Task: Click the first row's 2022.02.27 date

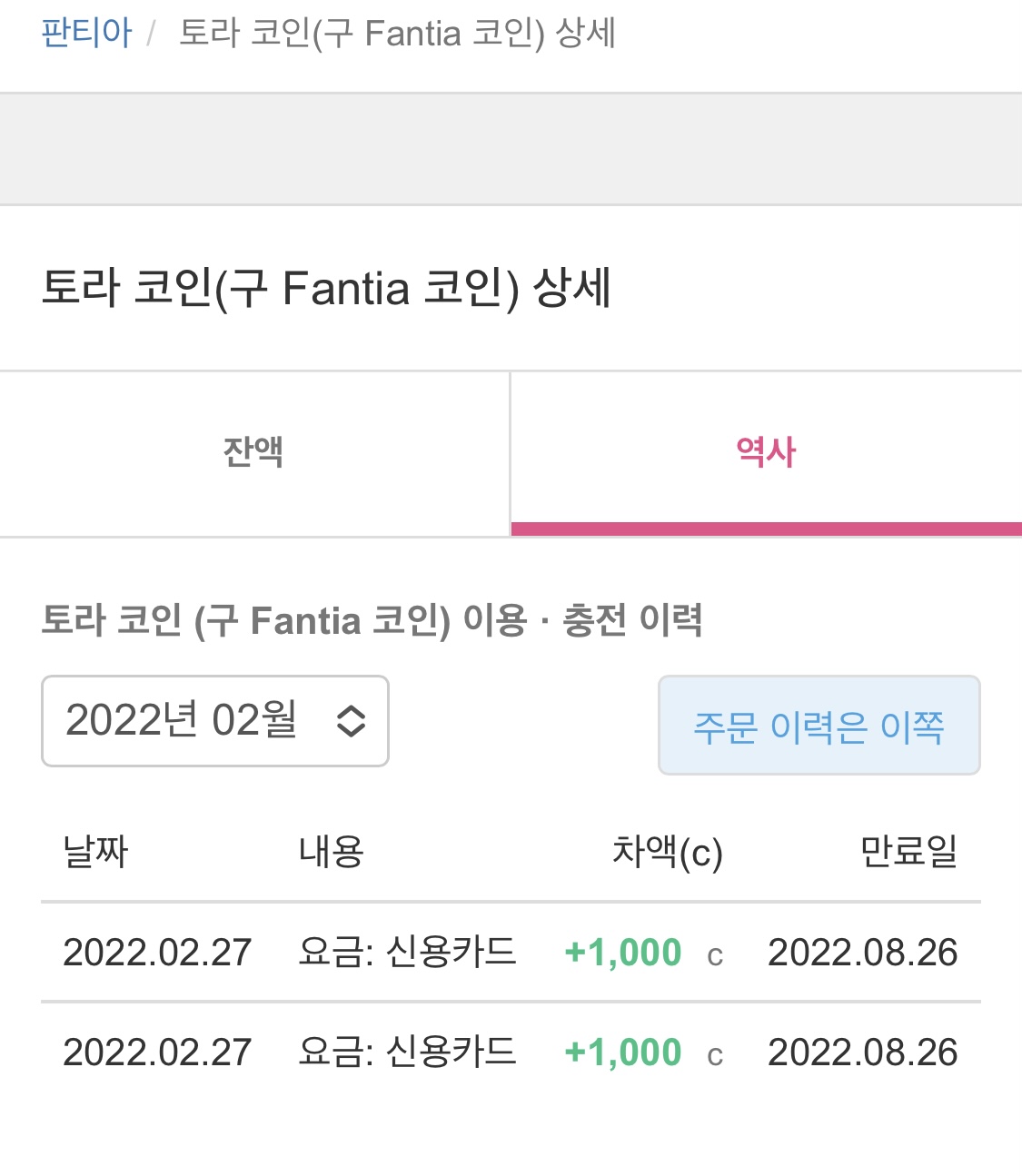Action: pyautogui.click(x=157, y=953)
